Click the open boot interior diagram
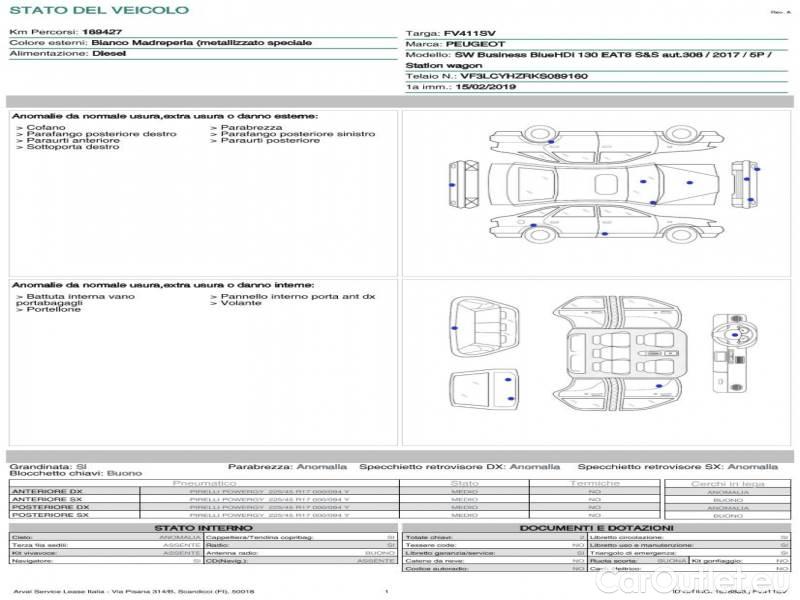800x600 pixels. click(484, 327)
